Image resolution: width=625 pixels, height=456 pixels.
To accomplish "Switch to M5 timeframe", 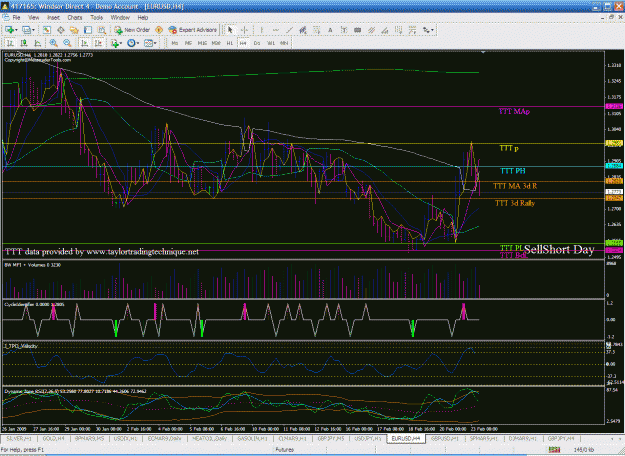I will pos(188,43).
